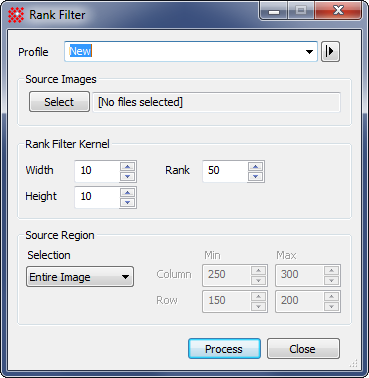Increase the kernel Height value
The image size is (369, 378).
(127, 192)
